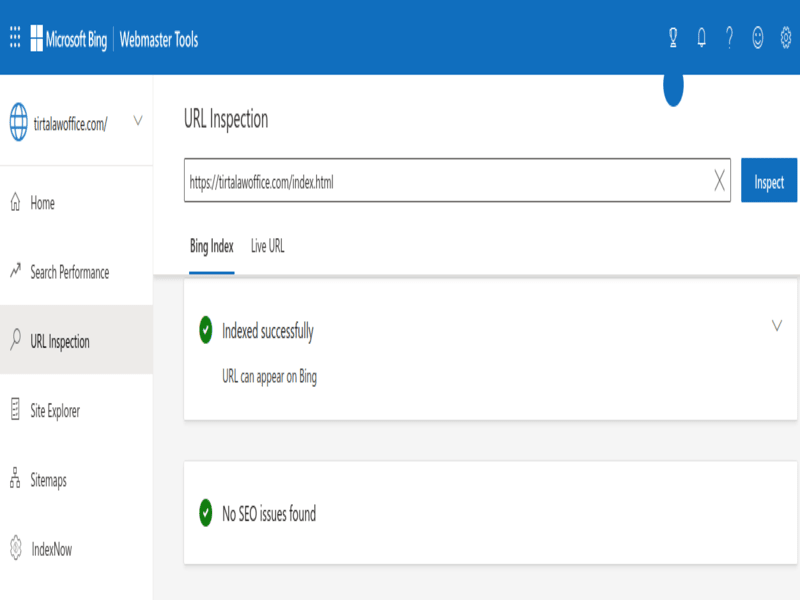Open Search Performance from sidebar
The image size is (800, 600).
[x=69, y=272]
